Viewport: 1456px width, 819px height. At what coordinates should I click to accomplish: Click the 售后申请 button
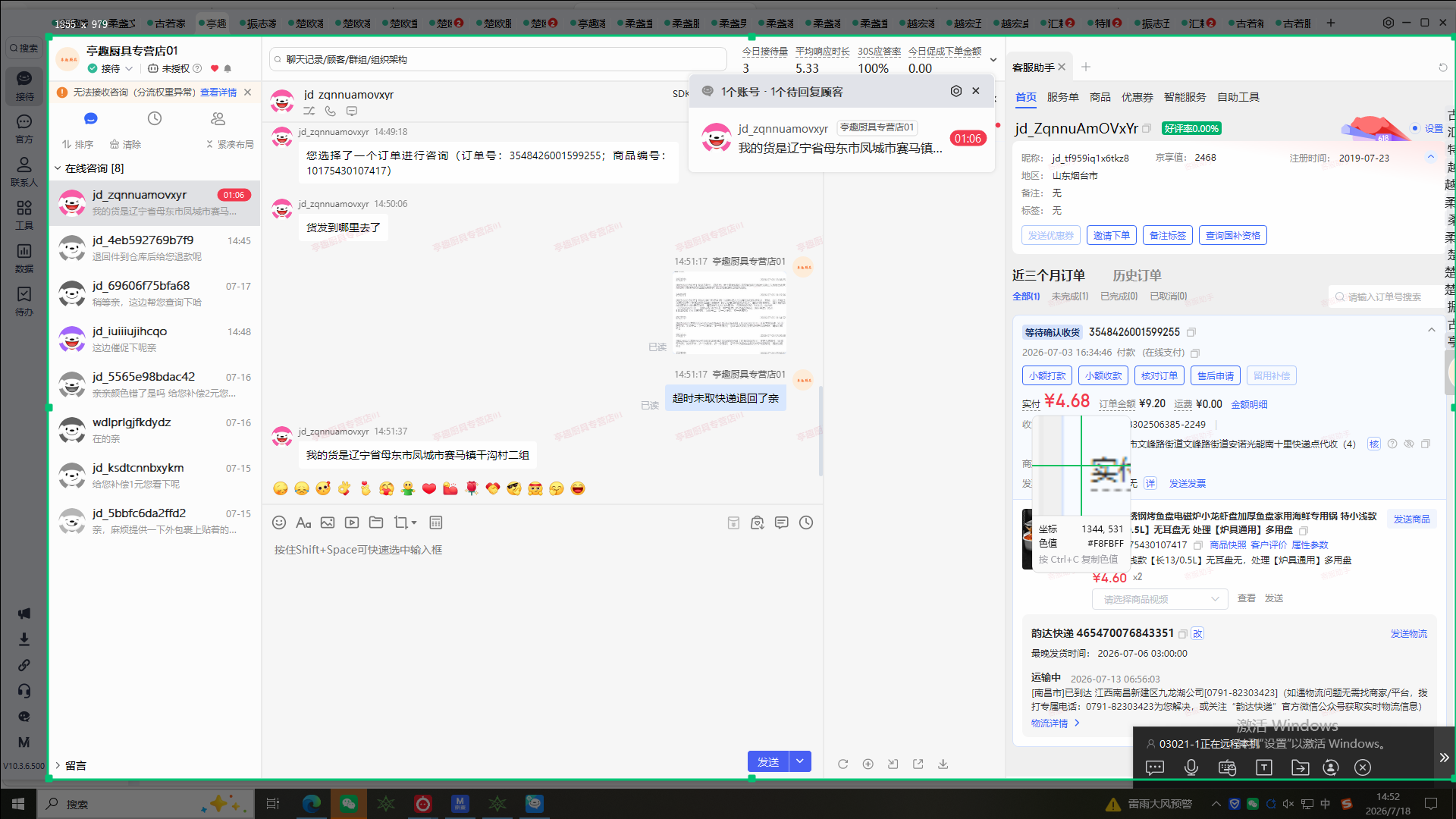coord(1215,375)
